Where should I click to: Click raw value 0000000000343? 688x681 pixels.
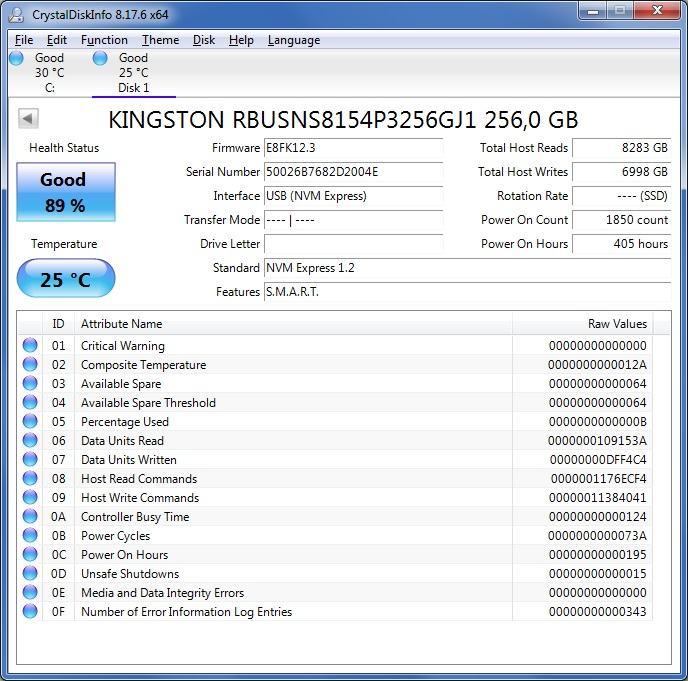coord(598,612)
